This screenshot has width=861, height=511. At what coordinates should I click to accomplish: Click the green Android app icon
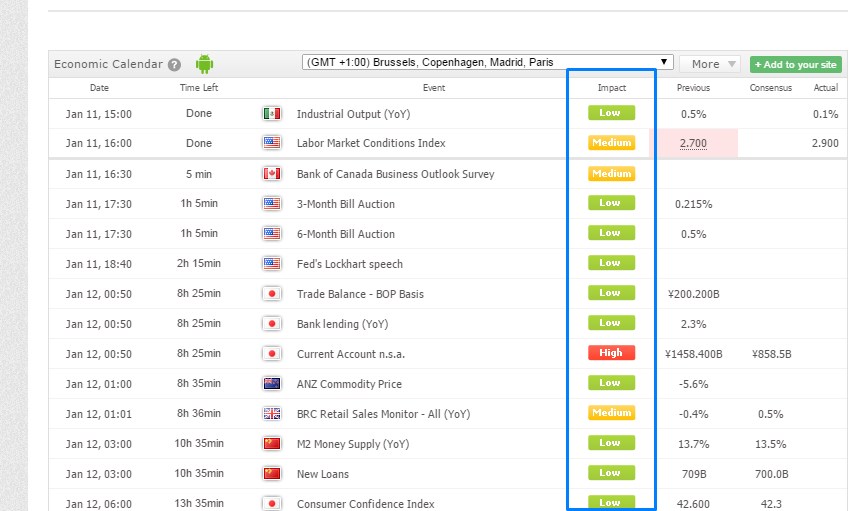[x=205, y=64]
